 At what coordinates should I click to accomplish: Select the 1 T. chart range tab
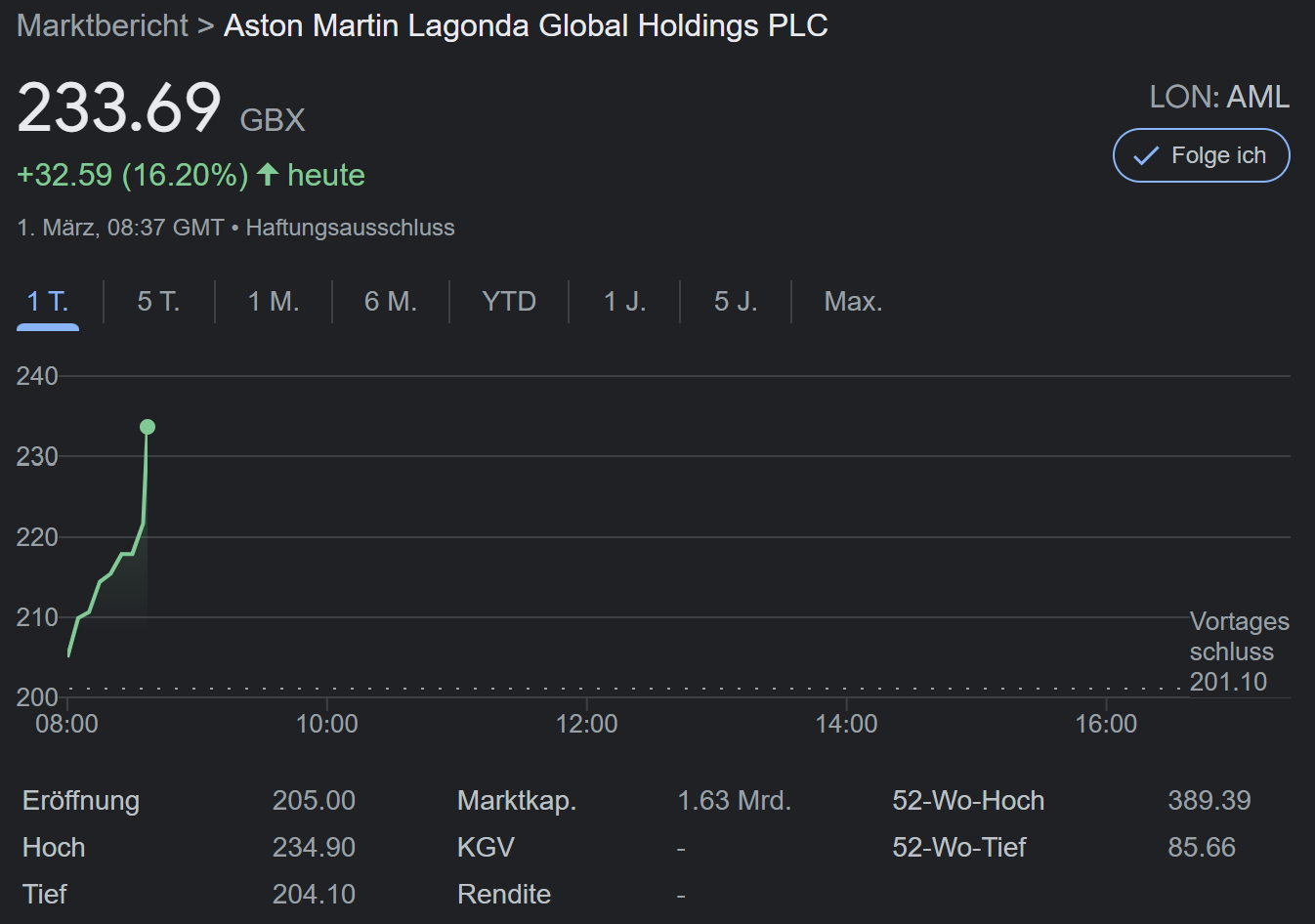pyautogui.click(x=48, y=301)
